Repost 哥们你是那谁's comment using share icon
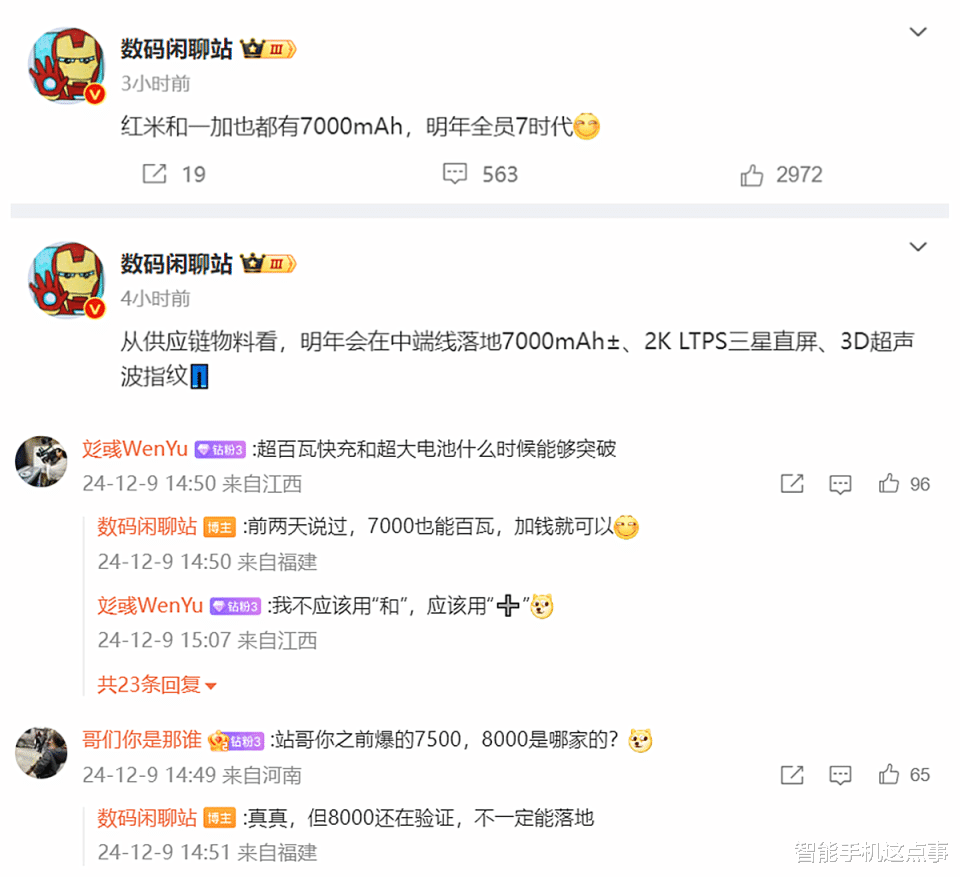 pyautogui.click(x=792, y=774)
